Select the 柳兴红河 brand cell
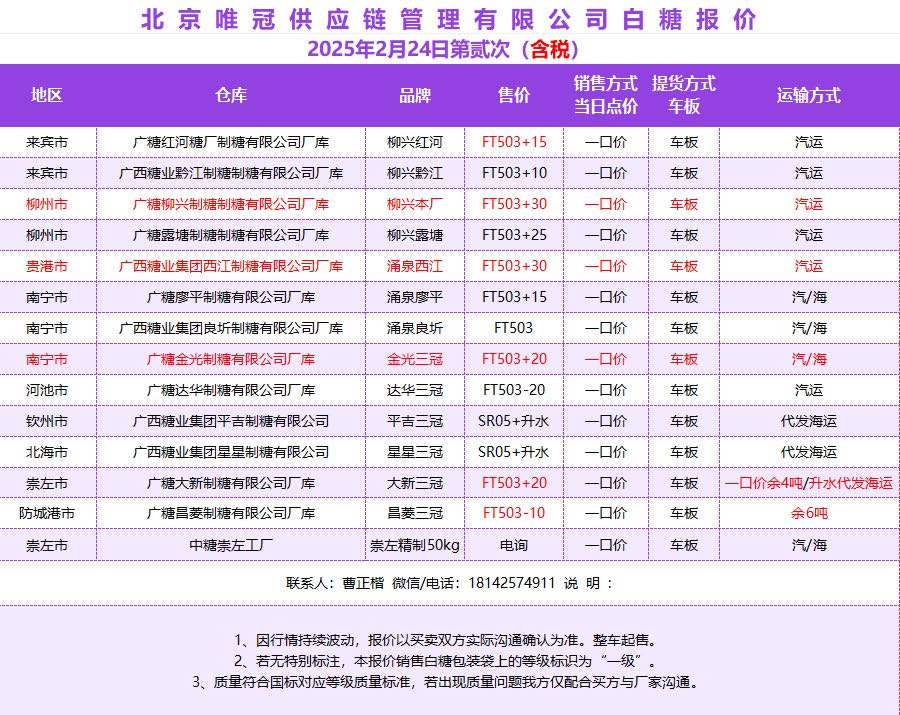Screen dimensions: 900x715 click(x=415, y=142)
